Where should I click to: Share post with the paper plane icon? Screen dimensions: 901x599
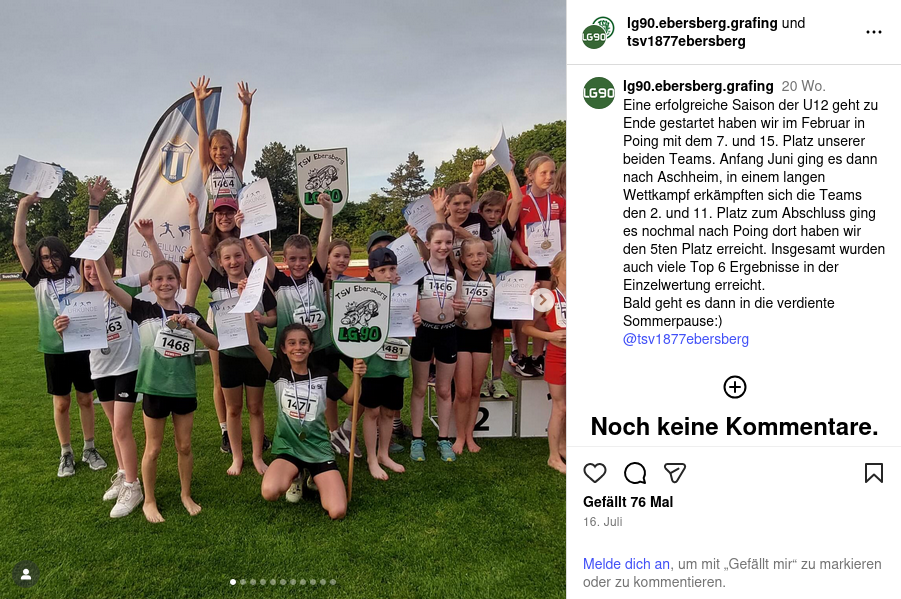[675, 473]
